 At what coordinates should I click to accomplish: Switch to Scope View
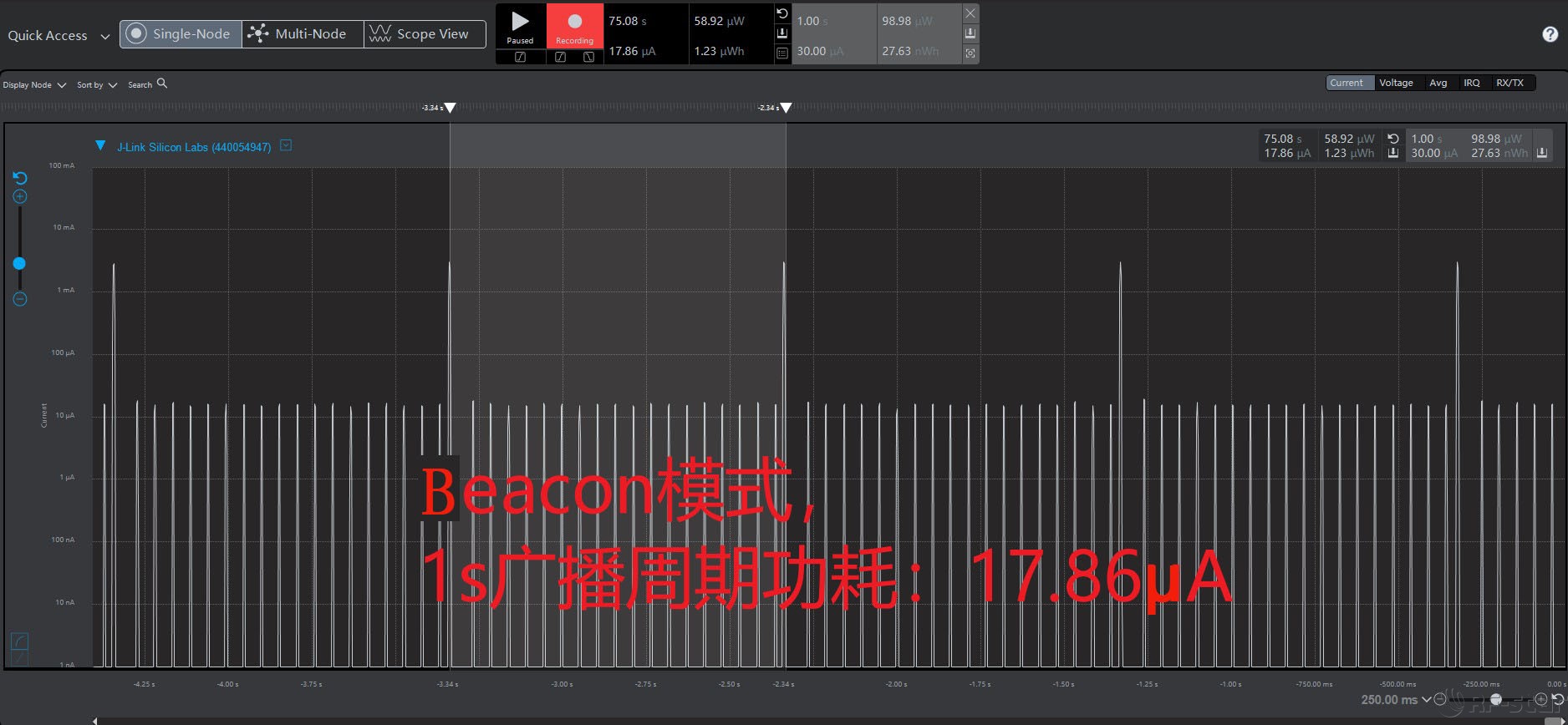(x=425, y=34)
